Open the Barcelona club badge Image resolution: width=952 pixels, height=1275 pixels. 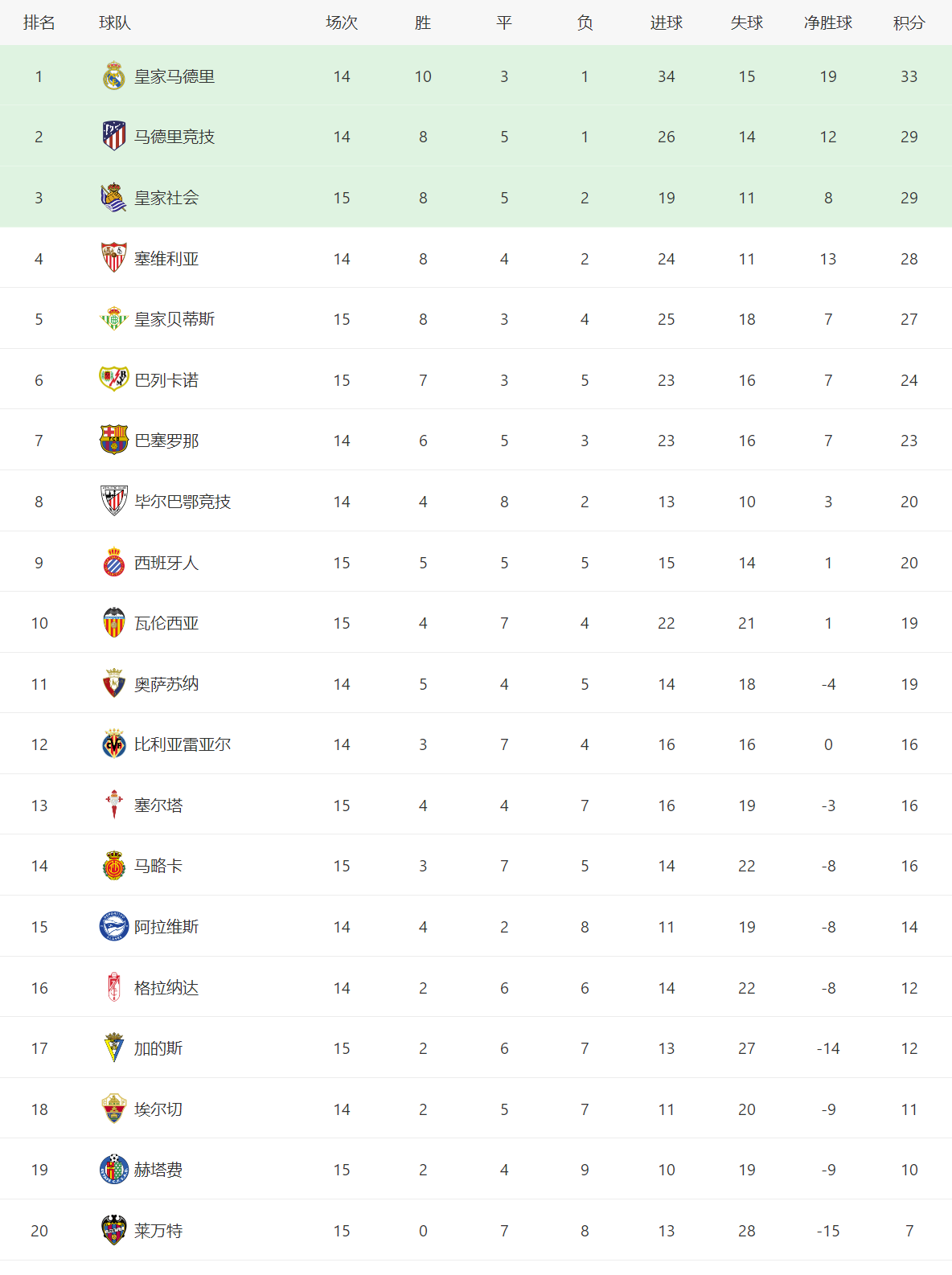[x=114, y=441]
